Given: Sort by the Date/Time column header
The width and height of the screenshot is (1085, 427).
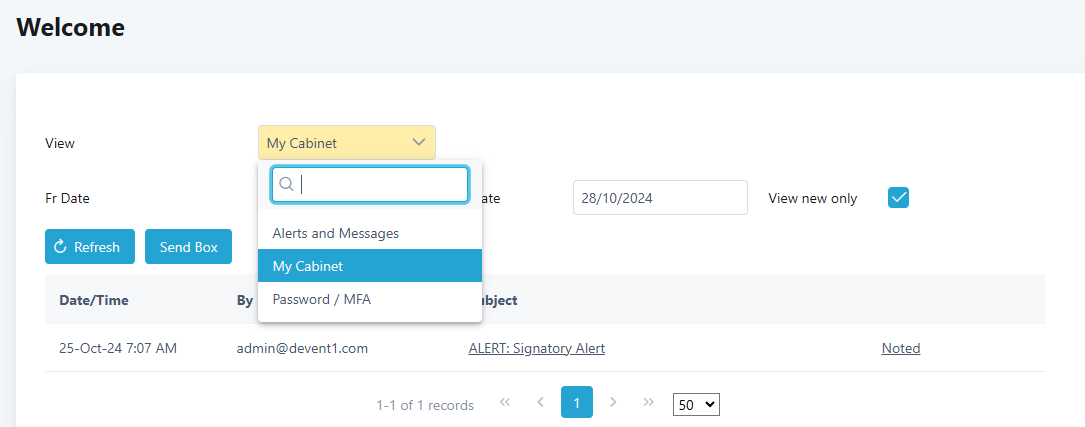Looking at the screenshot, I should (94, 300).
